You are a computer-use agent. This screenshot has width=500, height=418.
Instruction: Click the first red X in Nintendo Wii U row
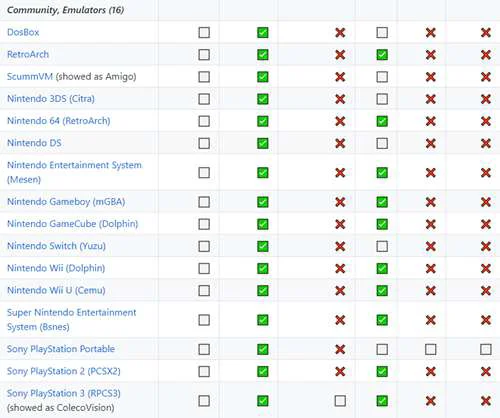[x=340, y=290]
